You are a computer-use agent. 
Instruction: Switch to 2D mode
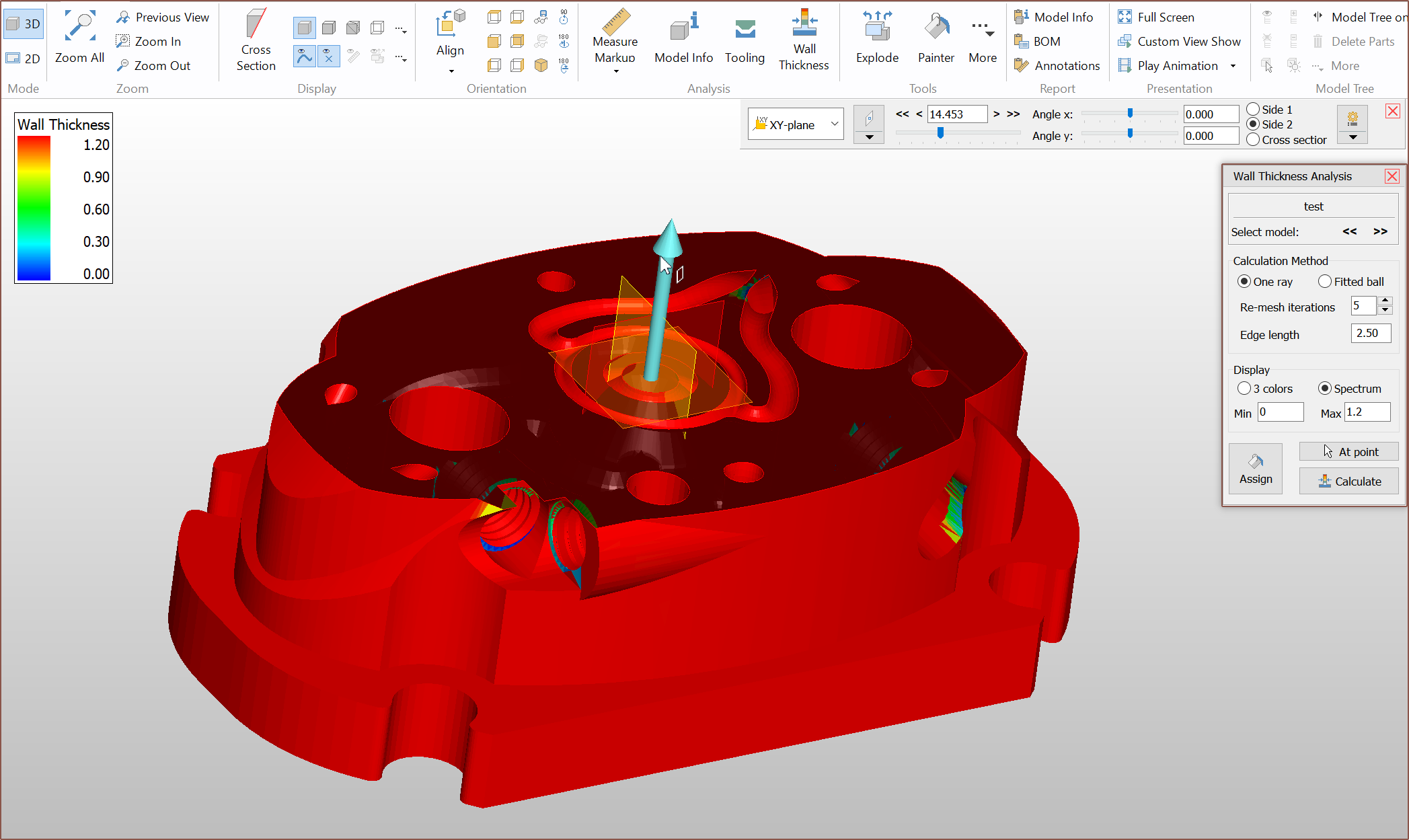(23, 59)
